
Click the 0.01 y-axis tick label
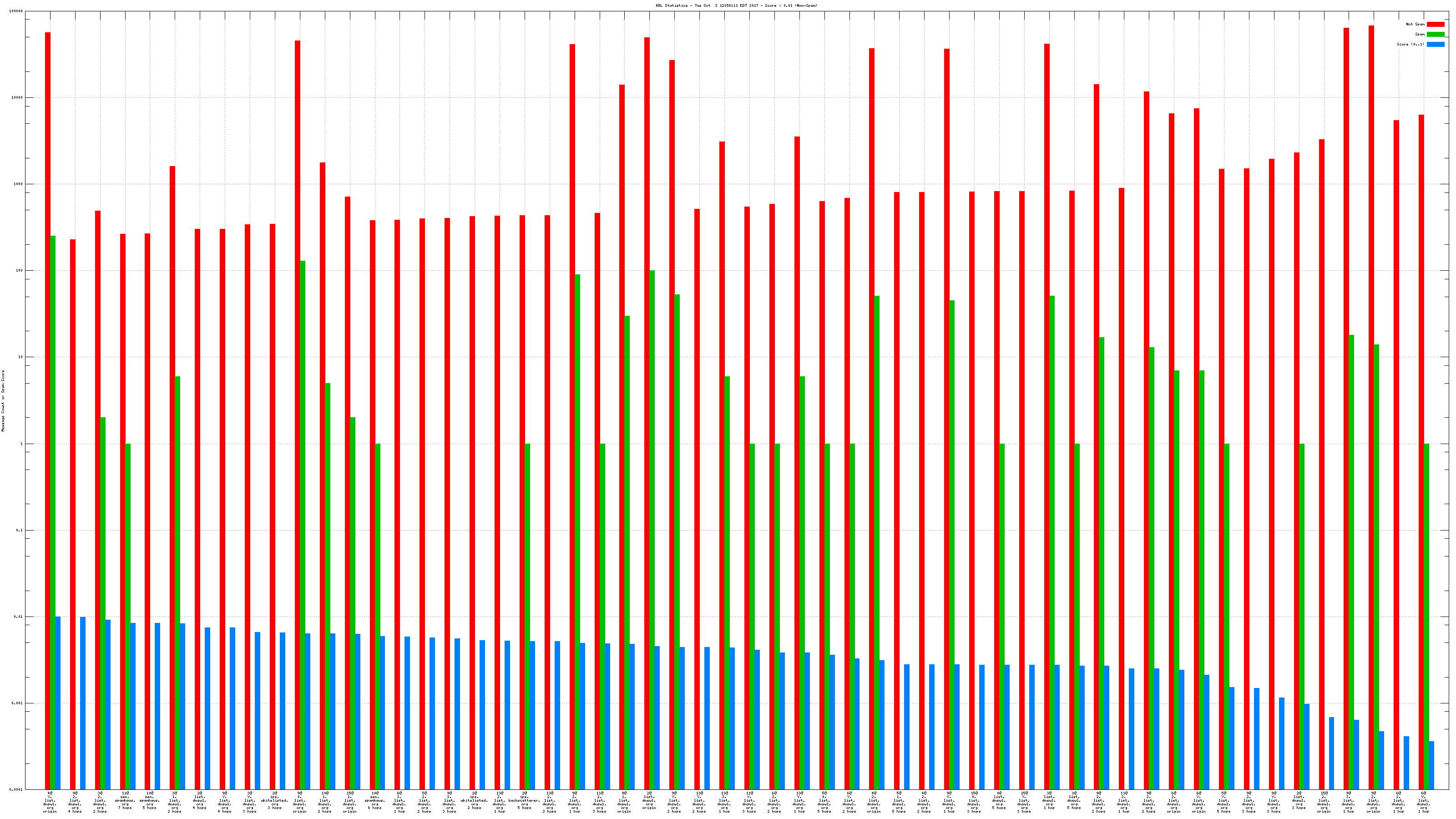pyautogui.click(x=19, y=617)
